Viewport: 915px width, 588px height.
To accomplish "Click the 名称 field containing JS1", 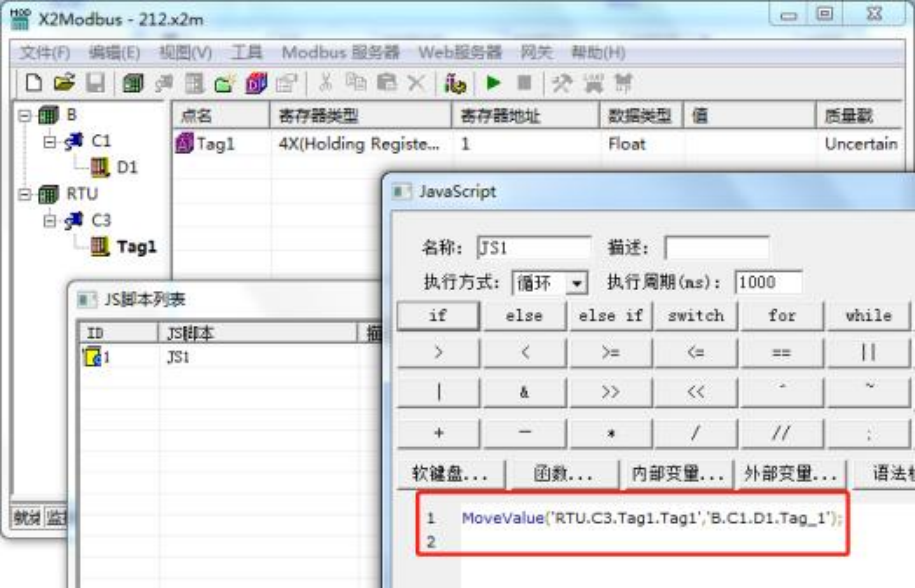I will point(534,248).
